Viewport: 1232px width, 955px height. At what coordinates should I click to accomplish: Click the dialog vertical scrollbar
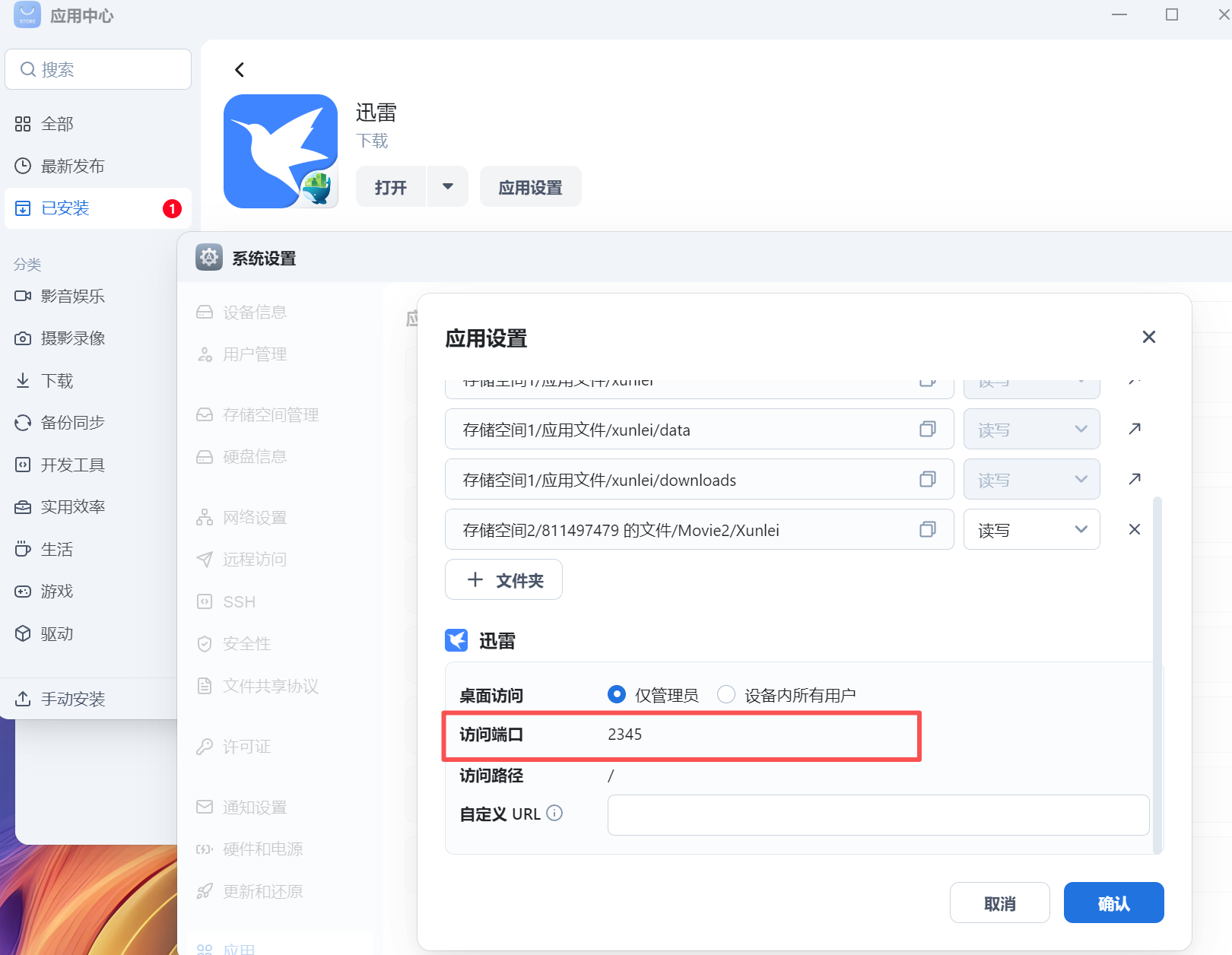[x=1157, y=675]
